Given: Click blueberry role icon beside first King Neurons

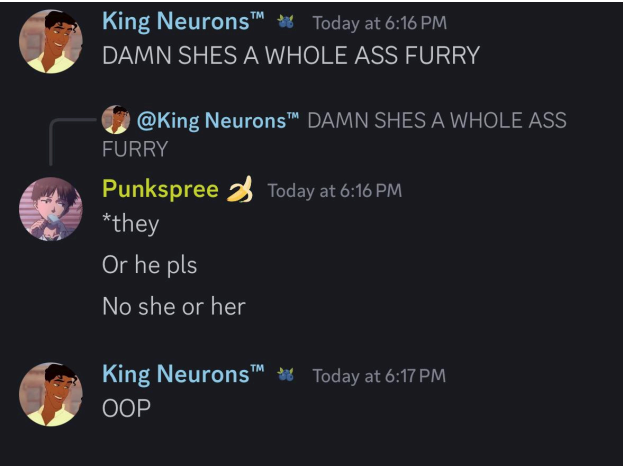Looking at the screenshot, I should click(x=286, y=21).
